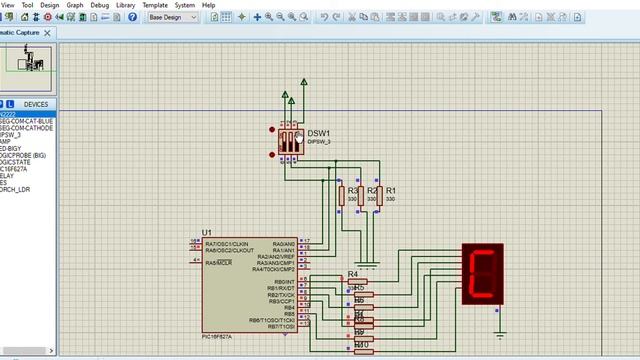This screenshot has height=360, width=640.
Task: Select 7SEG-COM-CATHODE in devices list
Action: click(27, 128)
